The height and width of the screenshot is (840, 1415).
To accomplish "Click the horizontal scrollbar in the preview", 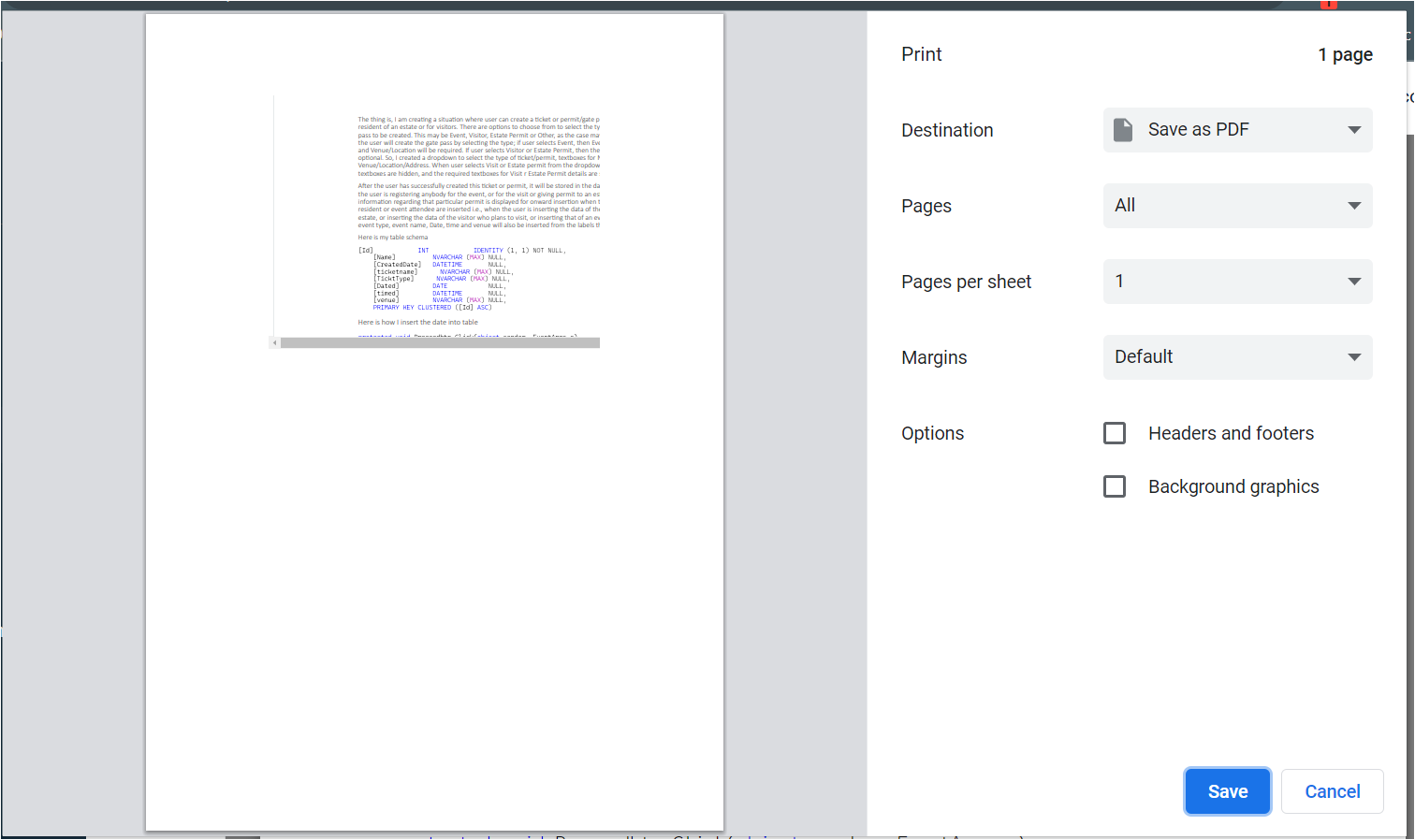I will coord(440,343).
